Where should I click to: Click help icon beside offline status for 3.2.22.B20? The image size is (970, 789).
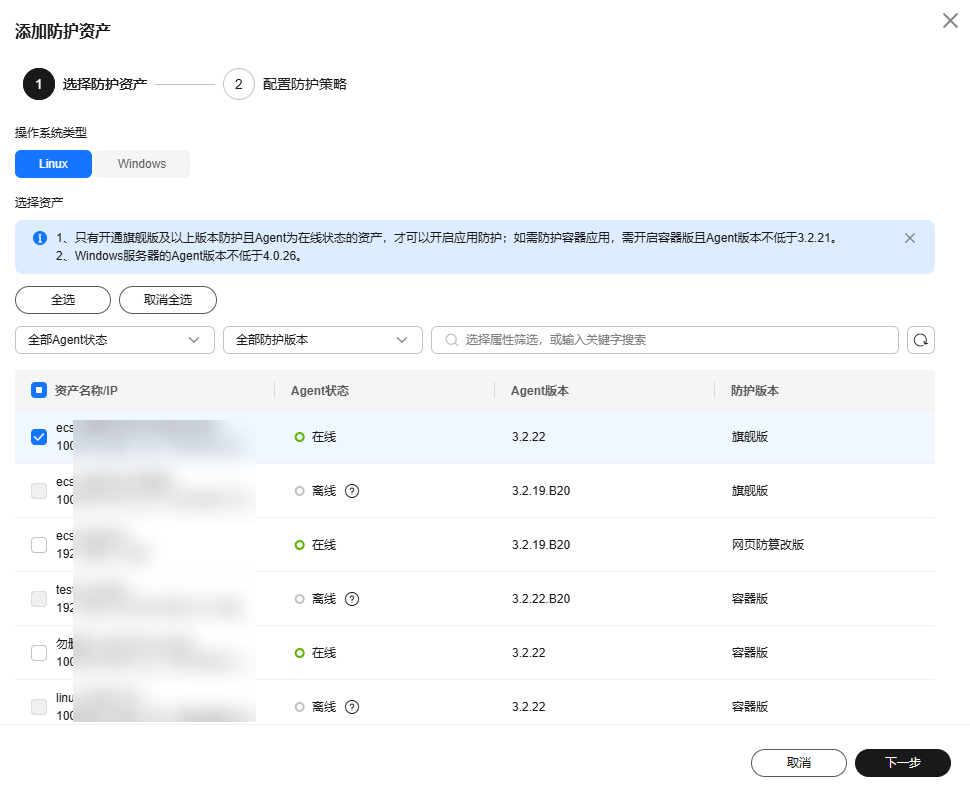[x=351, y=599]
